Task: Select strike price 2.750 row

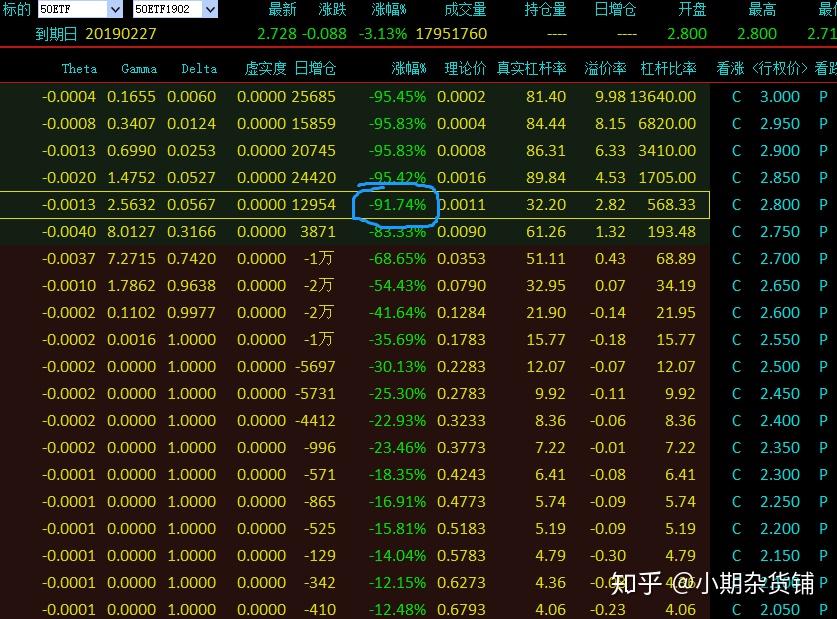Action: click(x=780, y=232)
